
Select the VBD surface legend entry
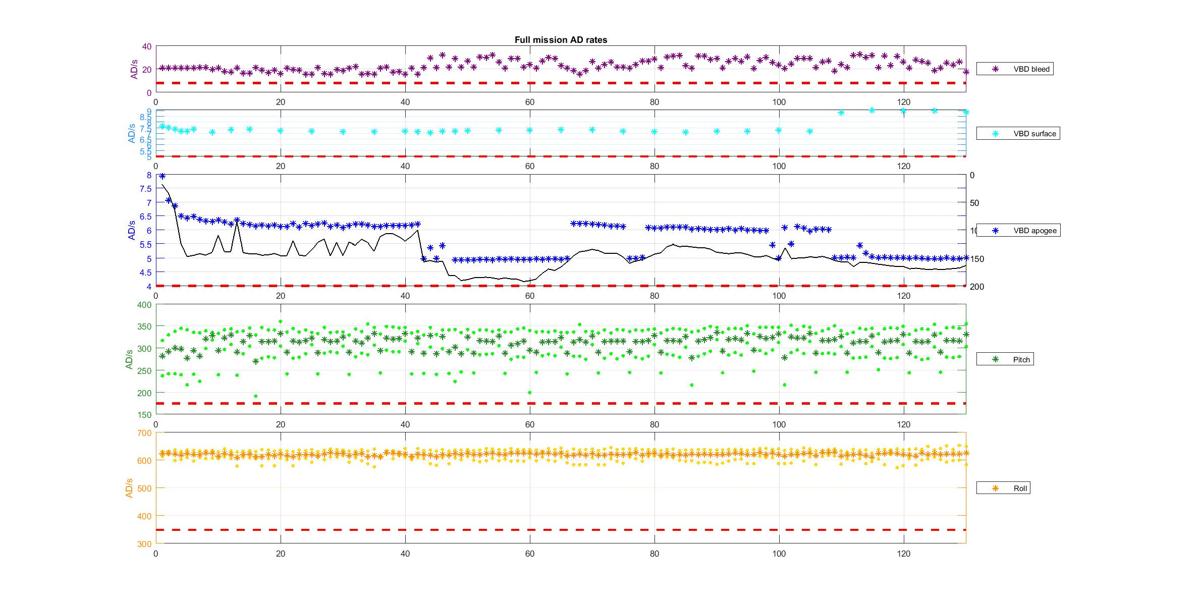click(1020, 133)
